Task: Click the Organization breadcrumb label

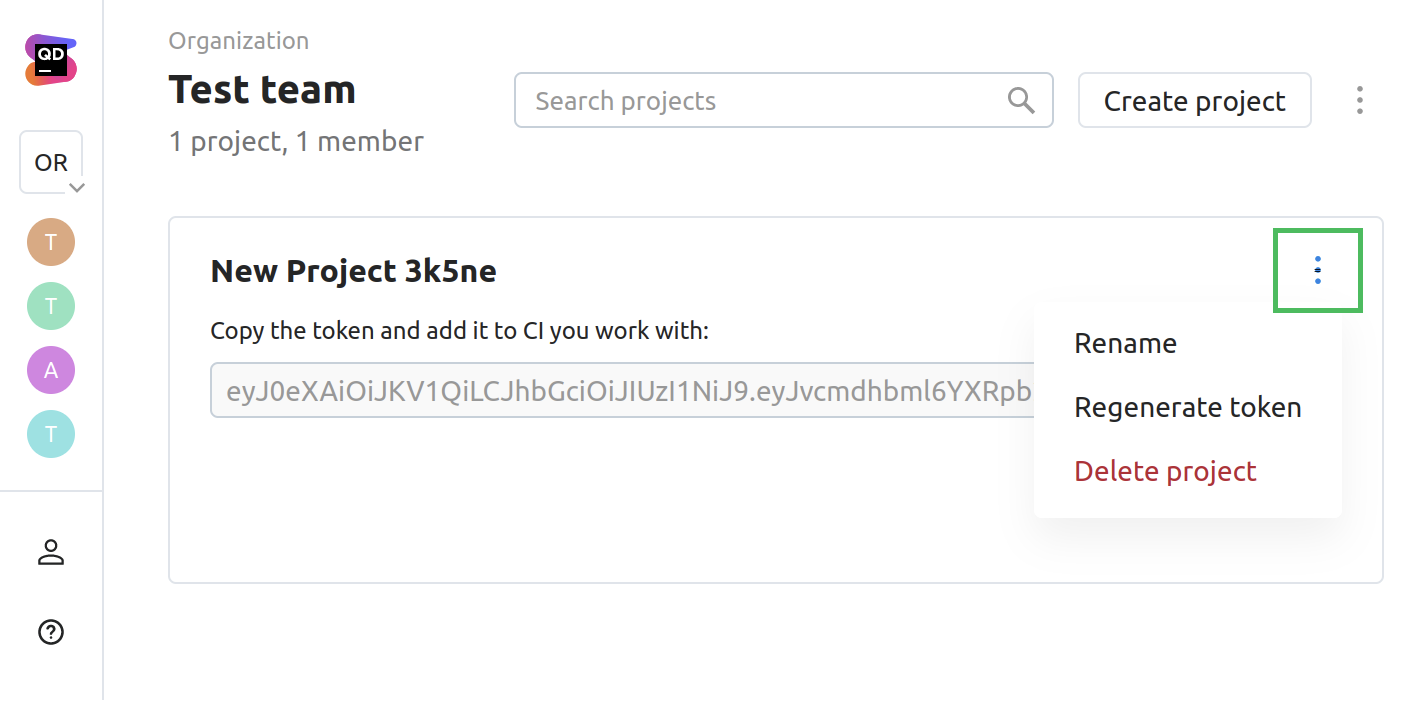Action: pos(239,41)
